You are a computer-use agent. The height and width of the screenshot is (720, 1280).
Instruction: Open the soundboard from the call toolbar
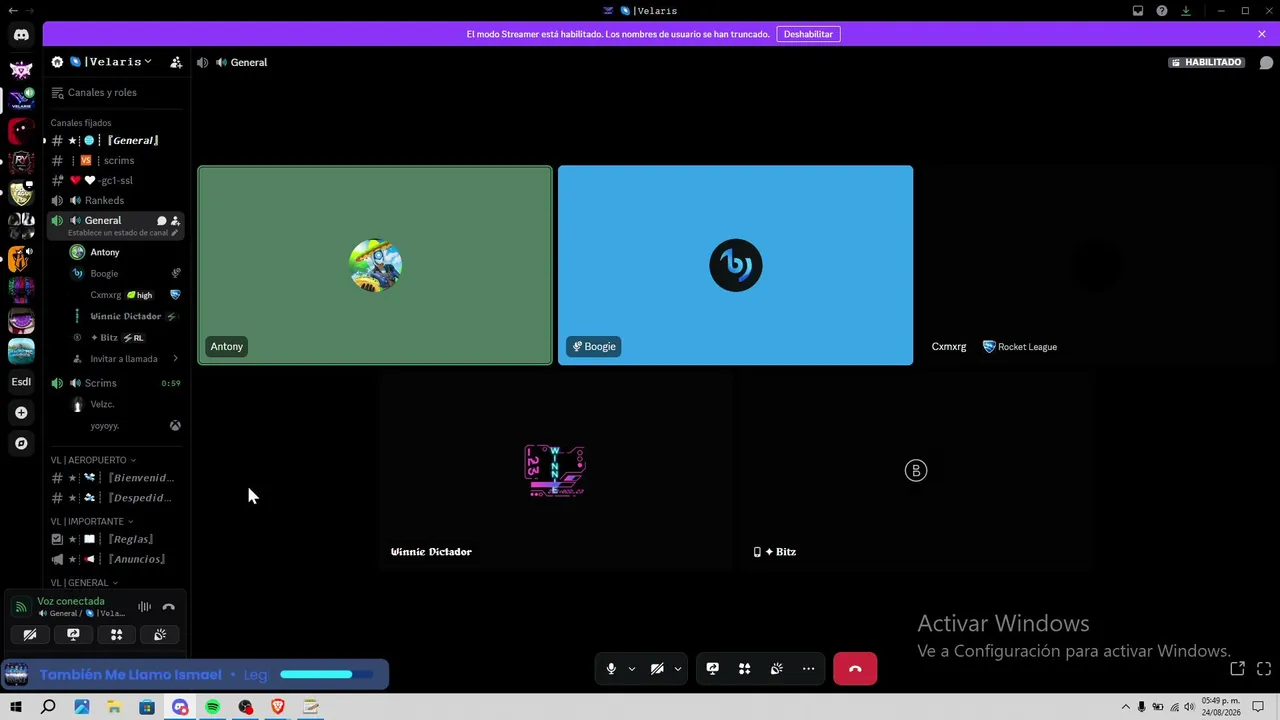coord(776,669)
